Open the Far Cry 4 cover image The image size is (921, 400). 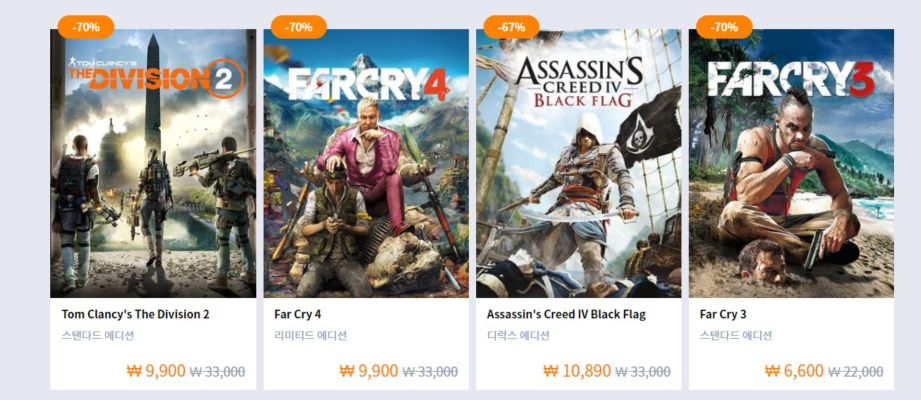coord(366,165)
